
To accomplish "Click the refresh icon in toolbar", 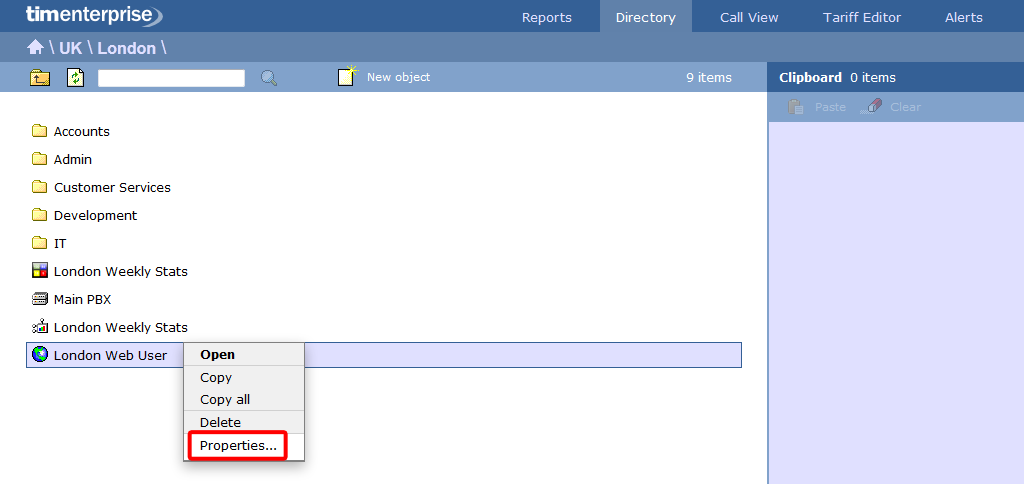I will 76,78.
